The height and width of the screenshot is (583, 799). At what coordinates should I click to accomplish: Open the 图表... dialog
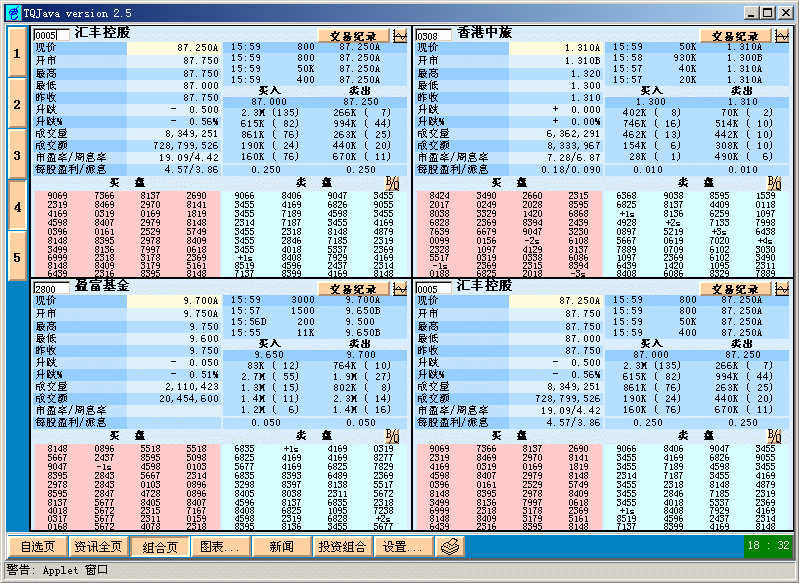(220, 547)
